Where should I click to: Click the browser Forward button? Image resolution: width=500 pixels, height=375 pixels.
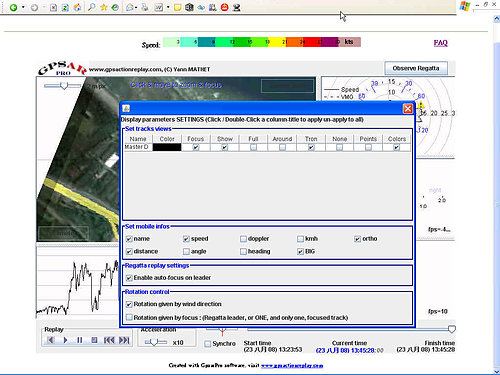(x=34, y=7)
